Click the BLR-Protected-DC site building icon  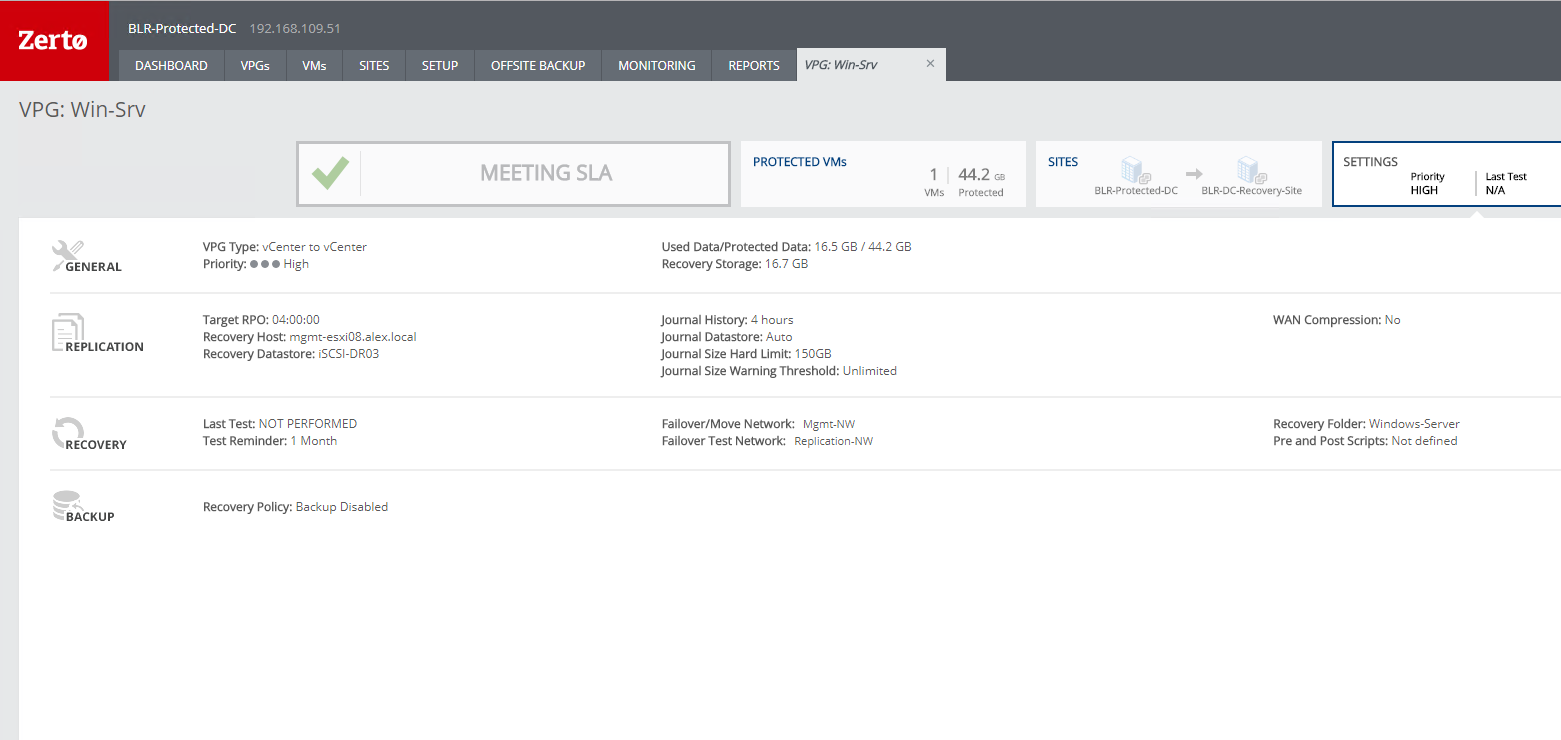1135,169
